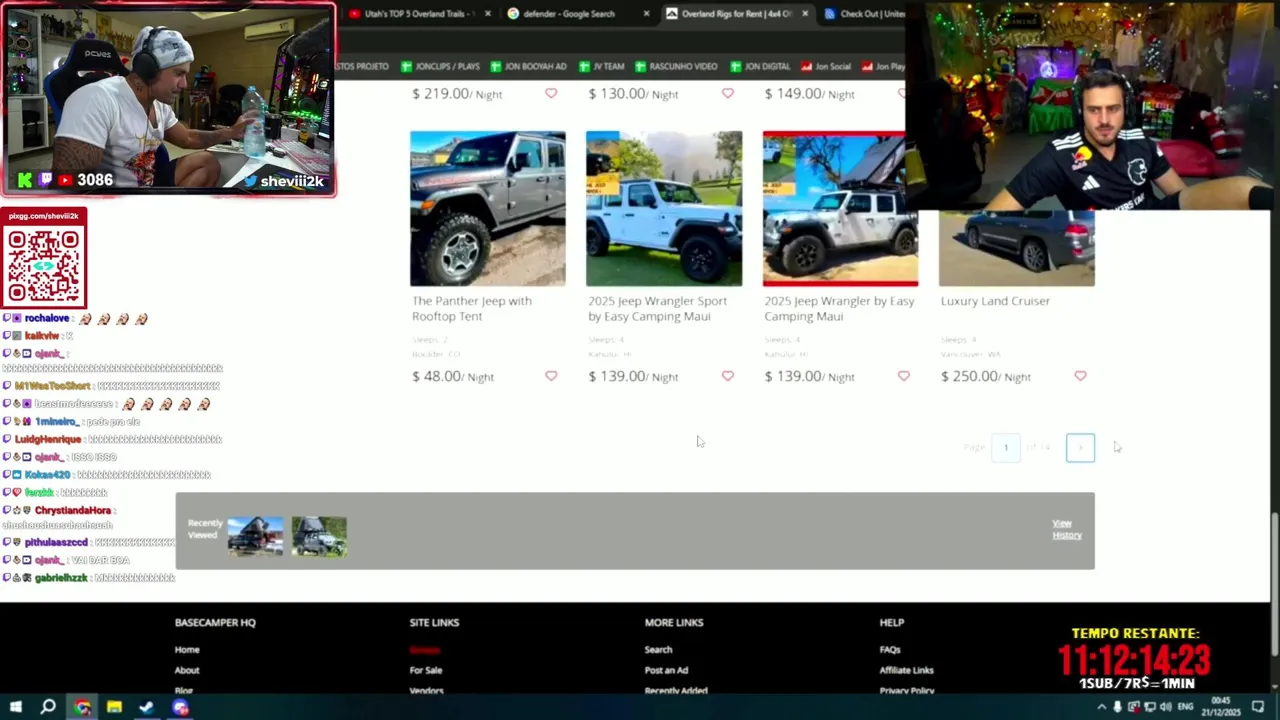Click the footer About link
The height and width of the screenshot is (720, 1280).
[187, 671]
